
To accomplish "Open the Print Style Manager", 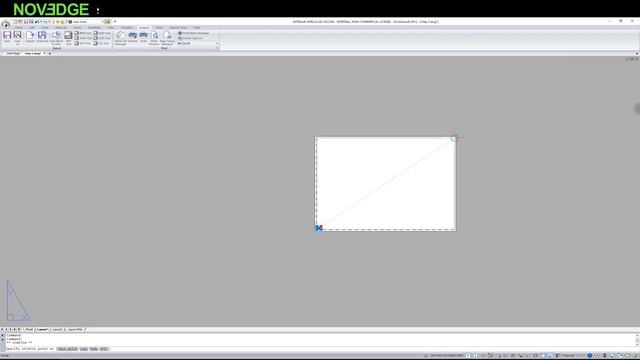I will click(193, 33).
